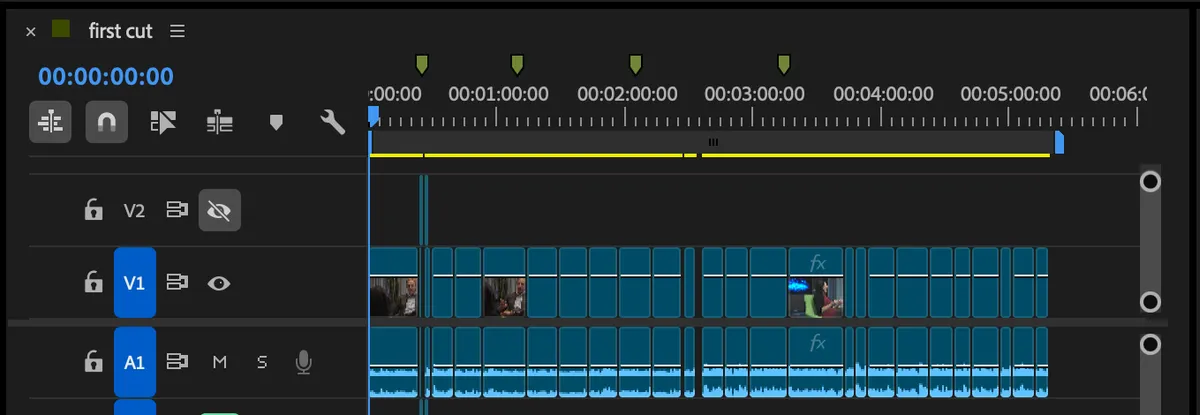Close the first cut sequence tab

pos(31,32)
